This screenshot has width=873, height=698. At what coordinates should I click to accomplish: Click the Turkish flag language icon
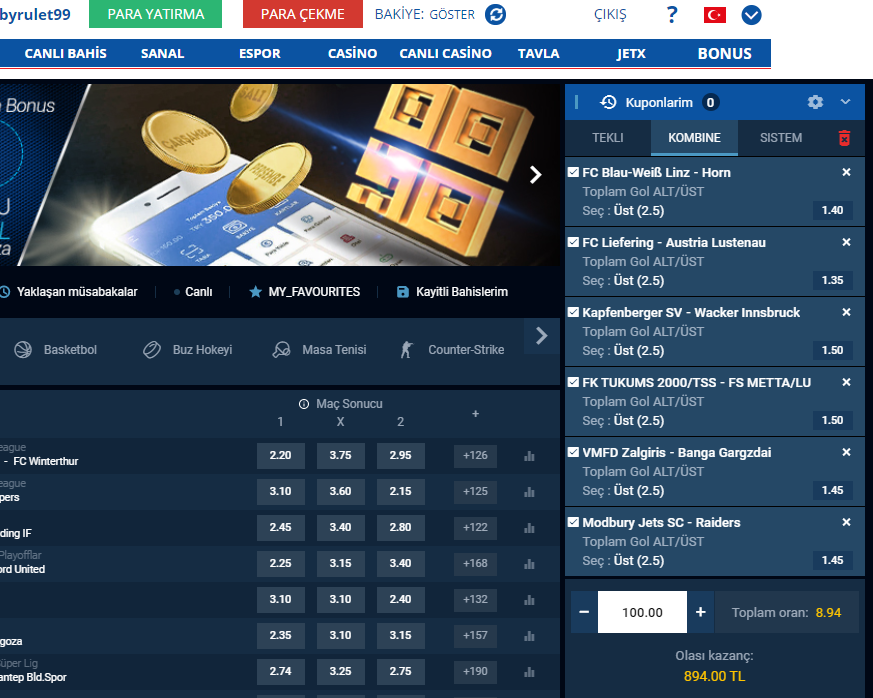click(714, 15)
